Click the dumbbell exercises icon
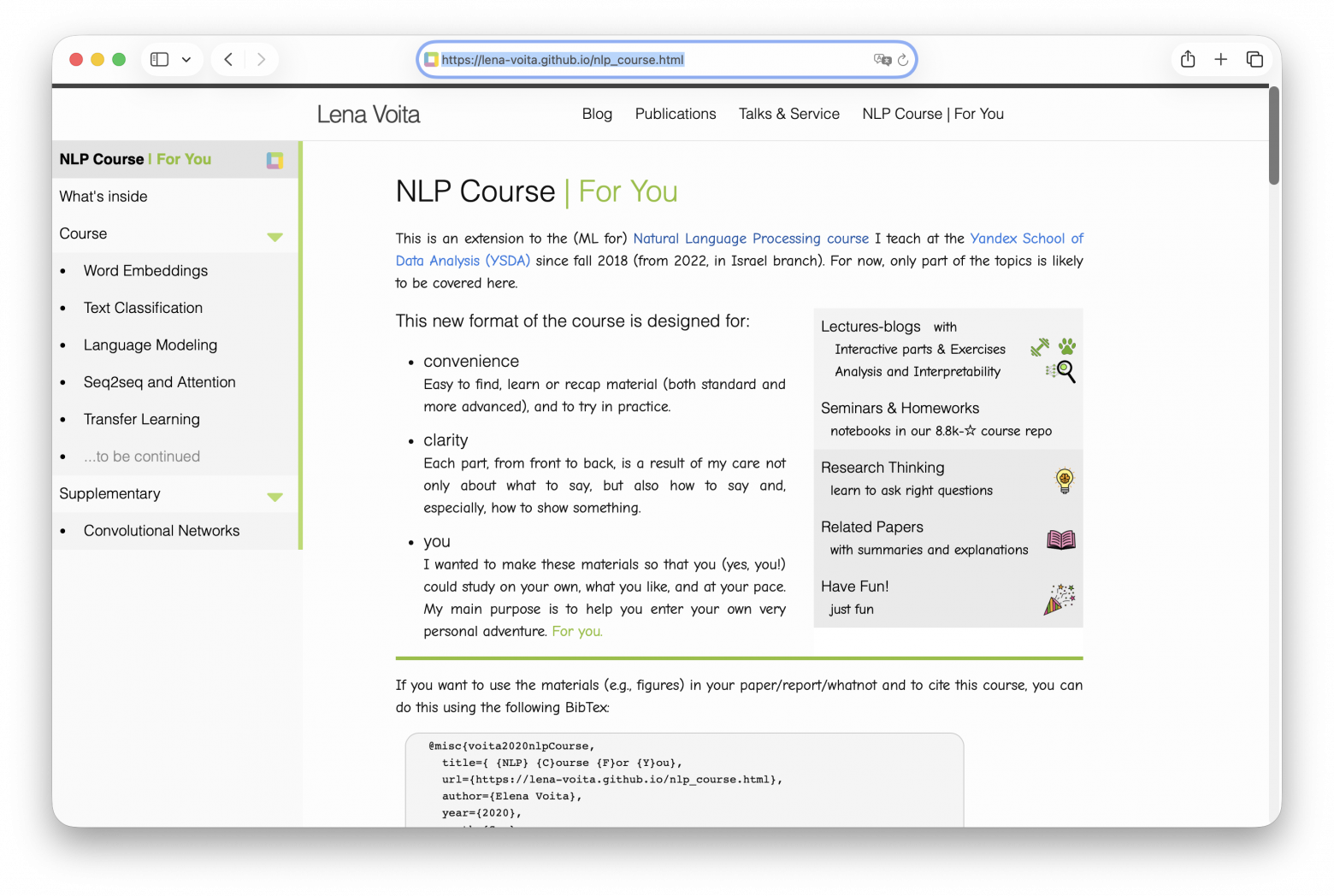 1040,346
